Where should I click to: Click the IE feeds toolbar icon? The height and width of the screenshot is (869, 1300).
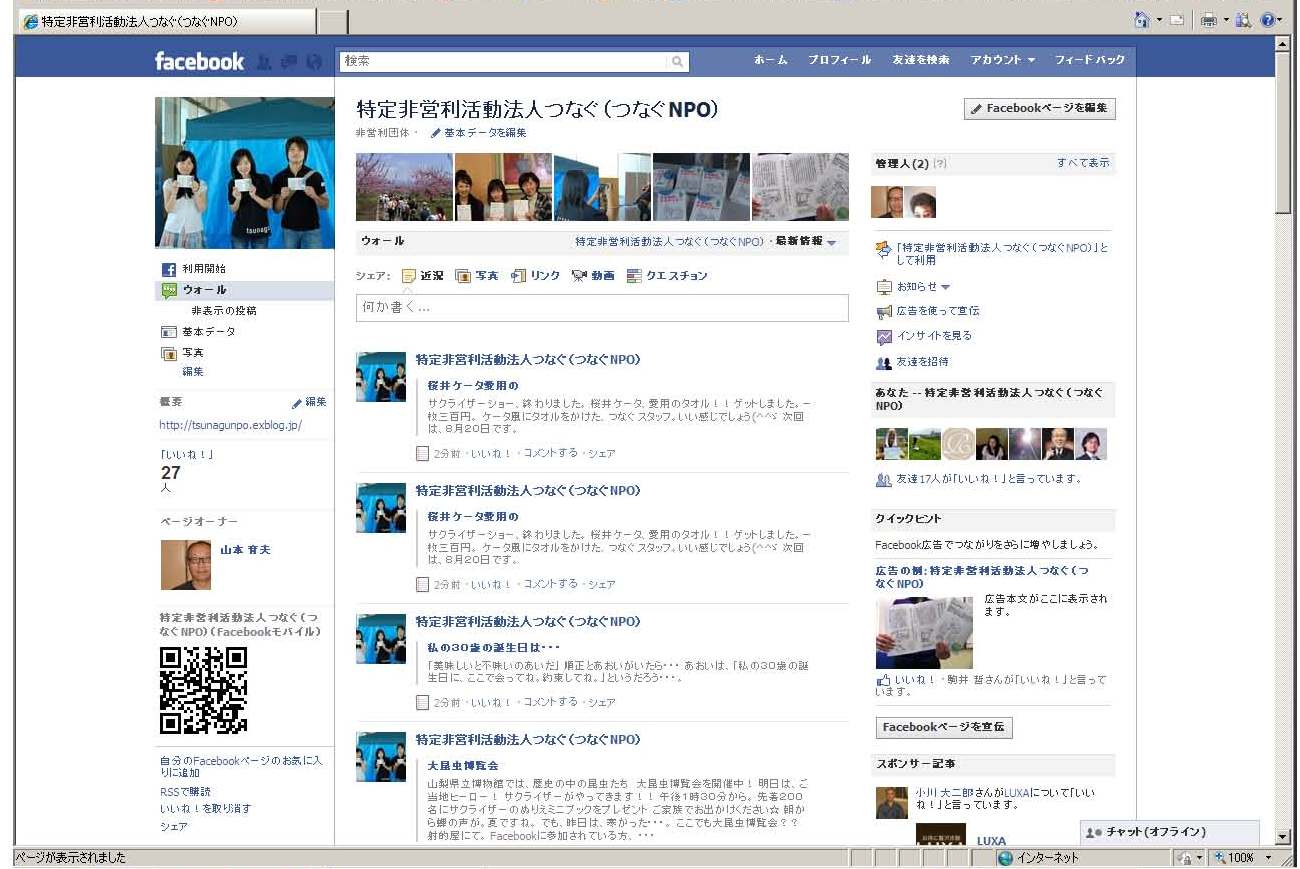tap(1177, 20)
